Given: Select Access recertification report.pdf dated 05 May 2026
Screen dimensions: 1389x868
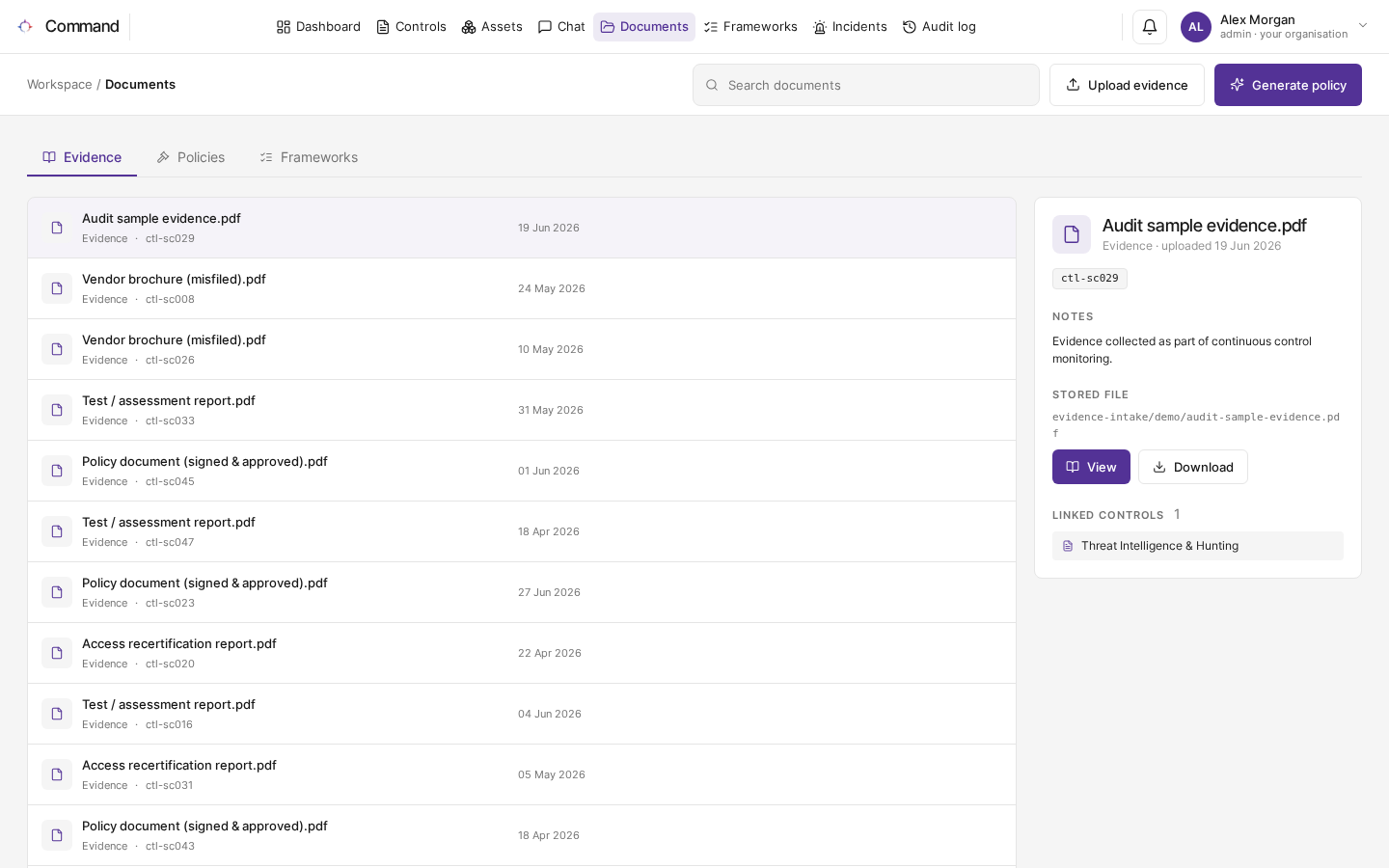Looking at the screenshot, I should [x=522, y=774].
